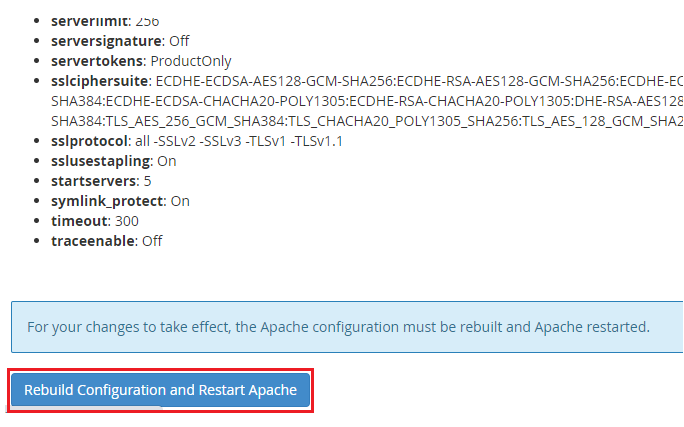Click the serversignature setting label
Viewport: 684px width, 427px height.
click(105, 41)
